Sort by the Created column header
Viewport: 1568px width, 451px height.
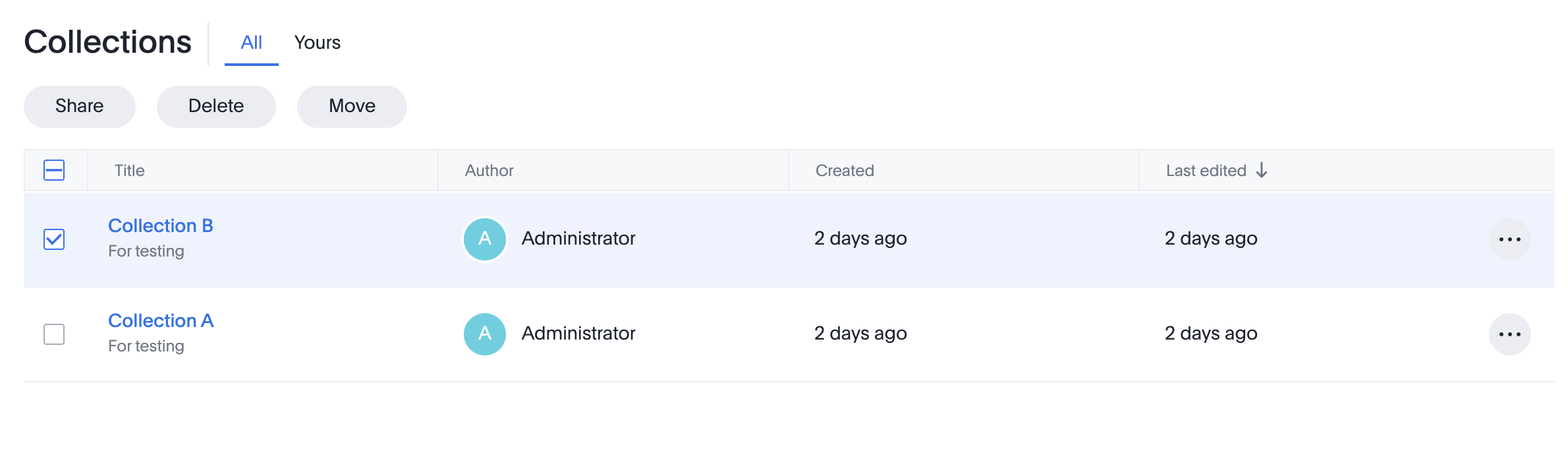pos(844,171)
